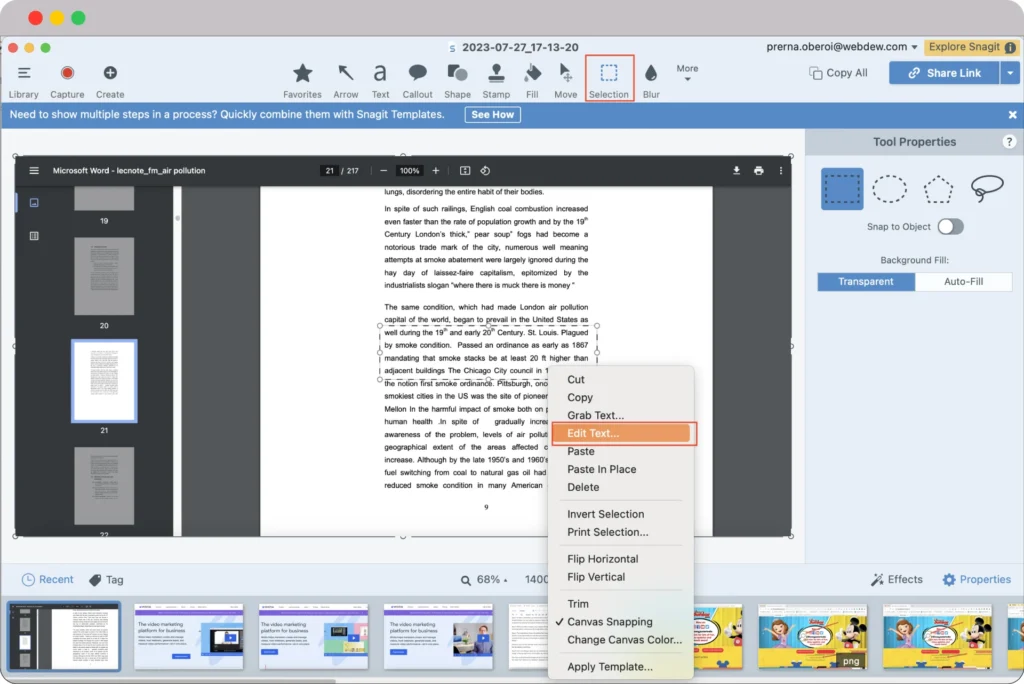The width and height of the screenshot is (1024, 684).
Task: Select the Blur tool
Action: pyautogui.click(x=651, y=75)
